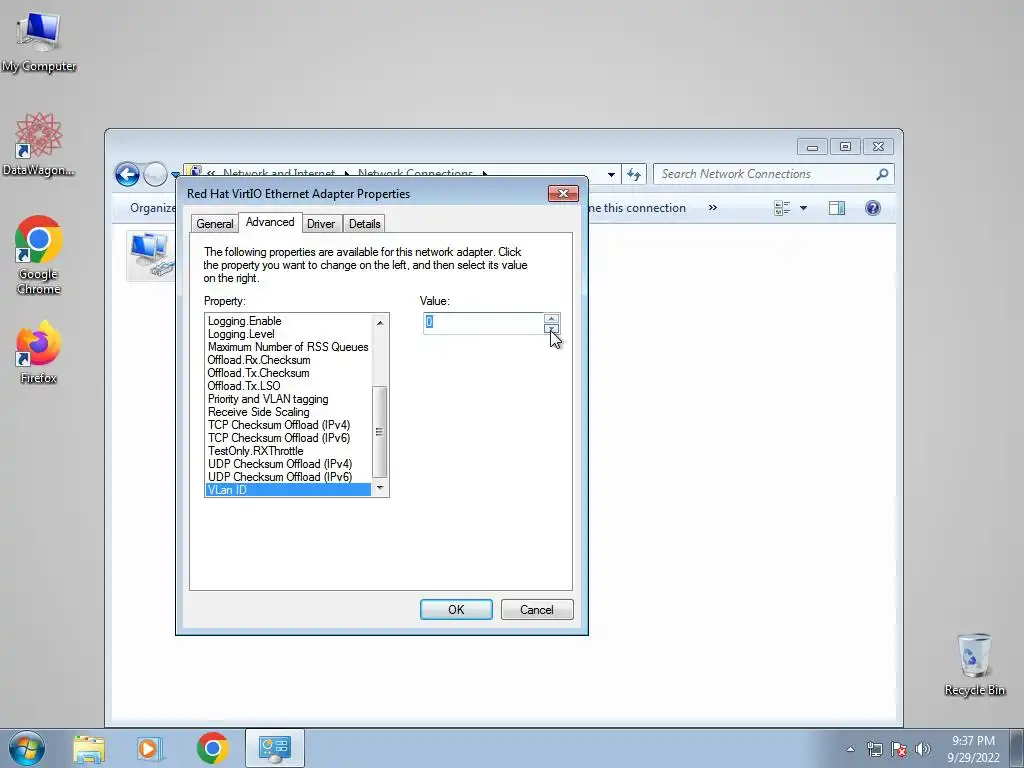Open the DataWagon desktop shortcut
This screenshot has width=1024, height=768.
pyautogui.click(x=39, y=144)
